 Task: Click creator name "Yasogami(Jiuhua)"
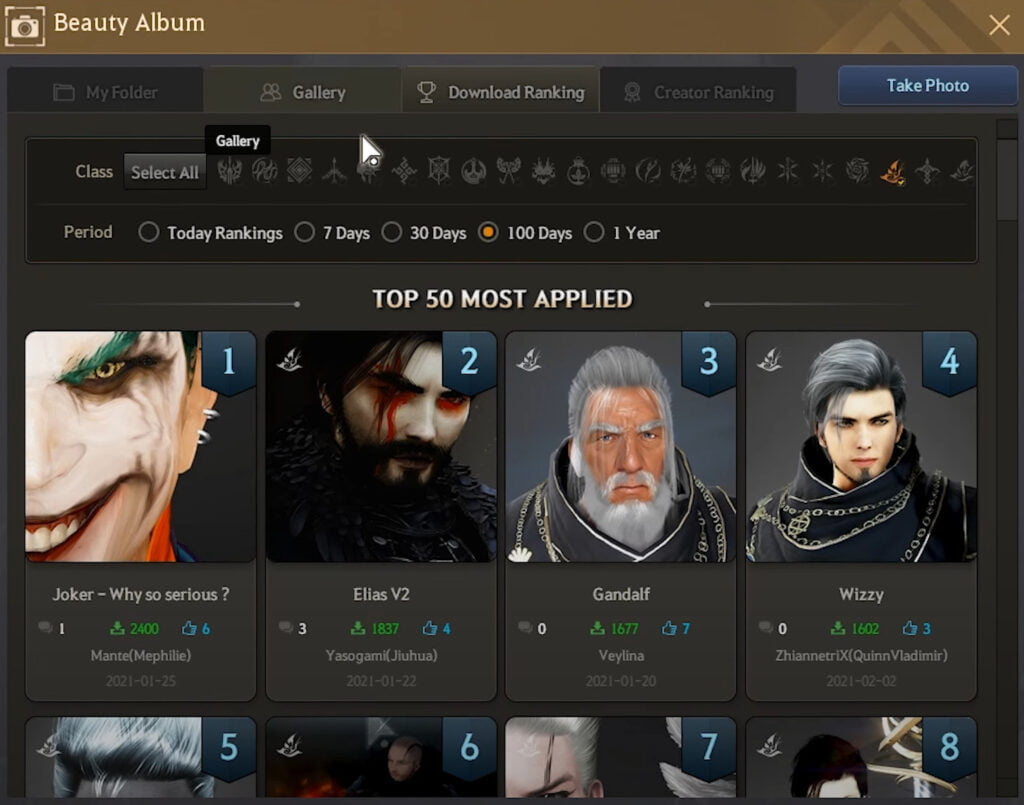381,655
